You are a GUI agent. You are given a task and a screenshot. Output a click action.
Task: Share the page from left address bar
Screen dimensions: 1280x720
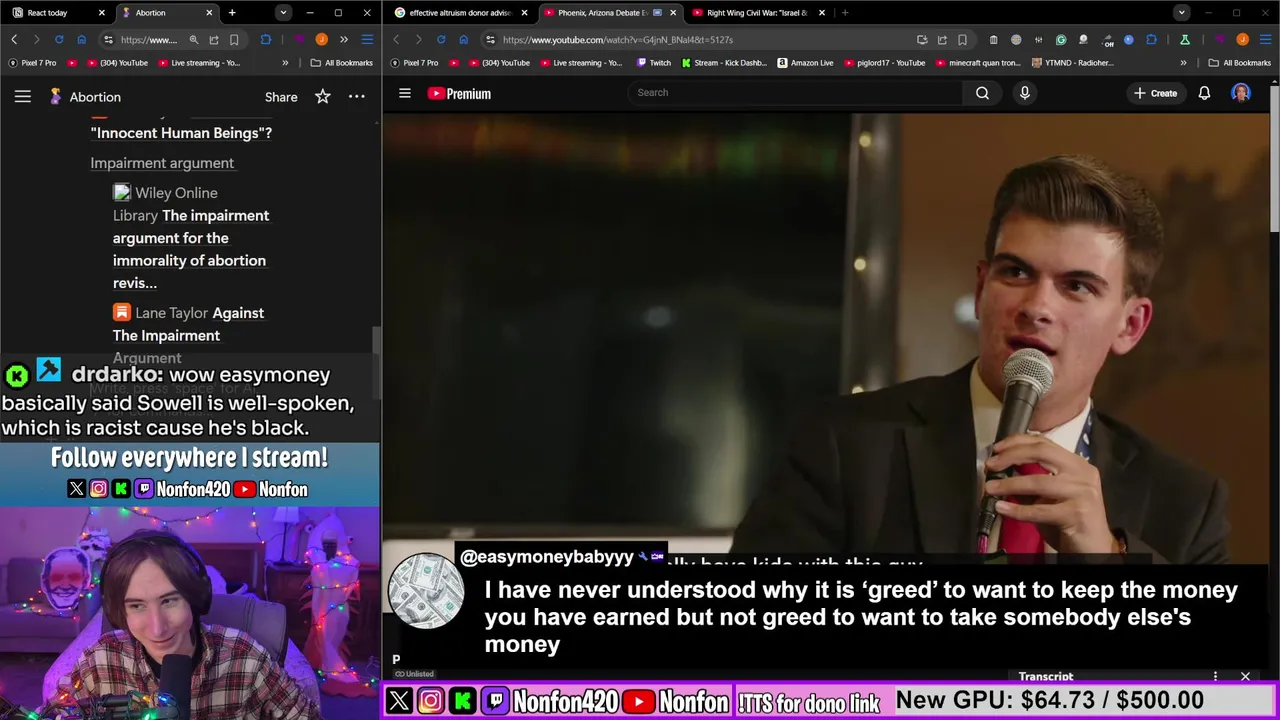point(214,40)
